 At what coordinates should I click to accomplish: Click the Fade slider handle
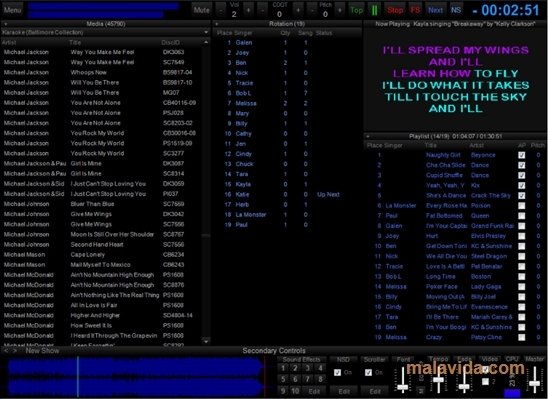coord(464,386)
